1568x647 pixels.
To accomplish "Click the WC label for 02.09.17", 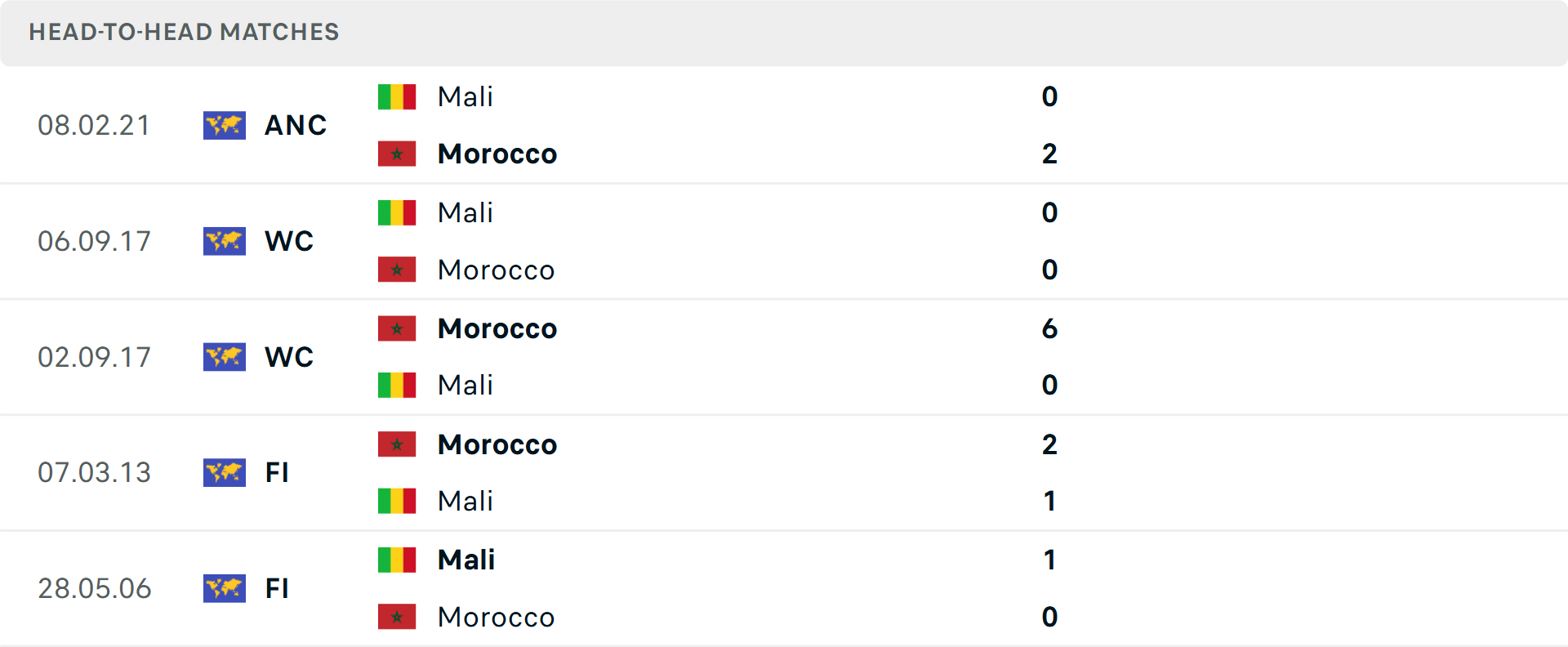I will click(x=289, y=357).
